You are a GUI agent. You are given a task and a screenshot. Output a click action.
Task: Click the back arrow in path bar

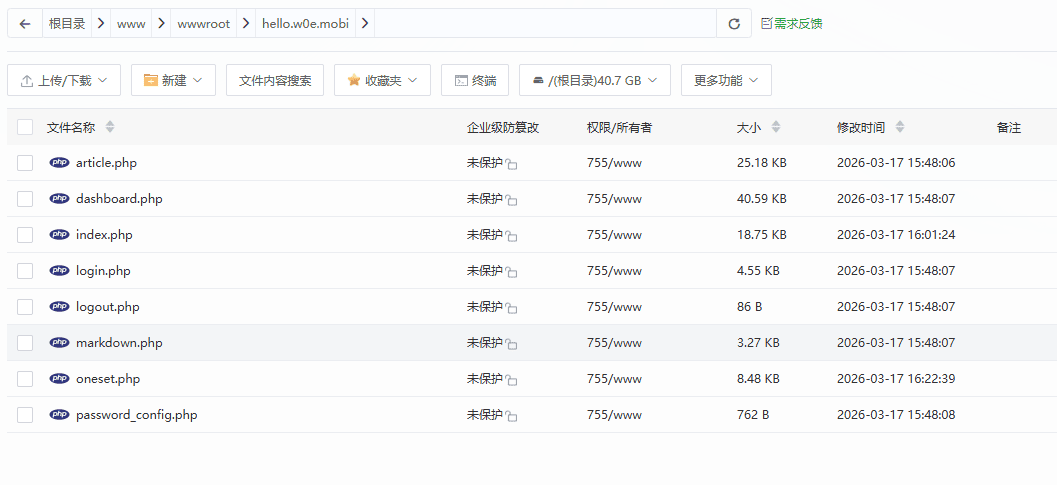pos(25,24)
